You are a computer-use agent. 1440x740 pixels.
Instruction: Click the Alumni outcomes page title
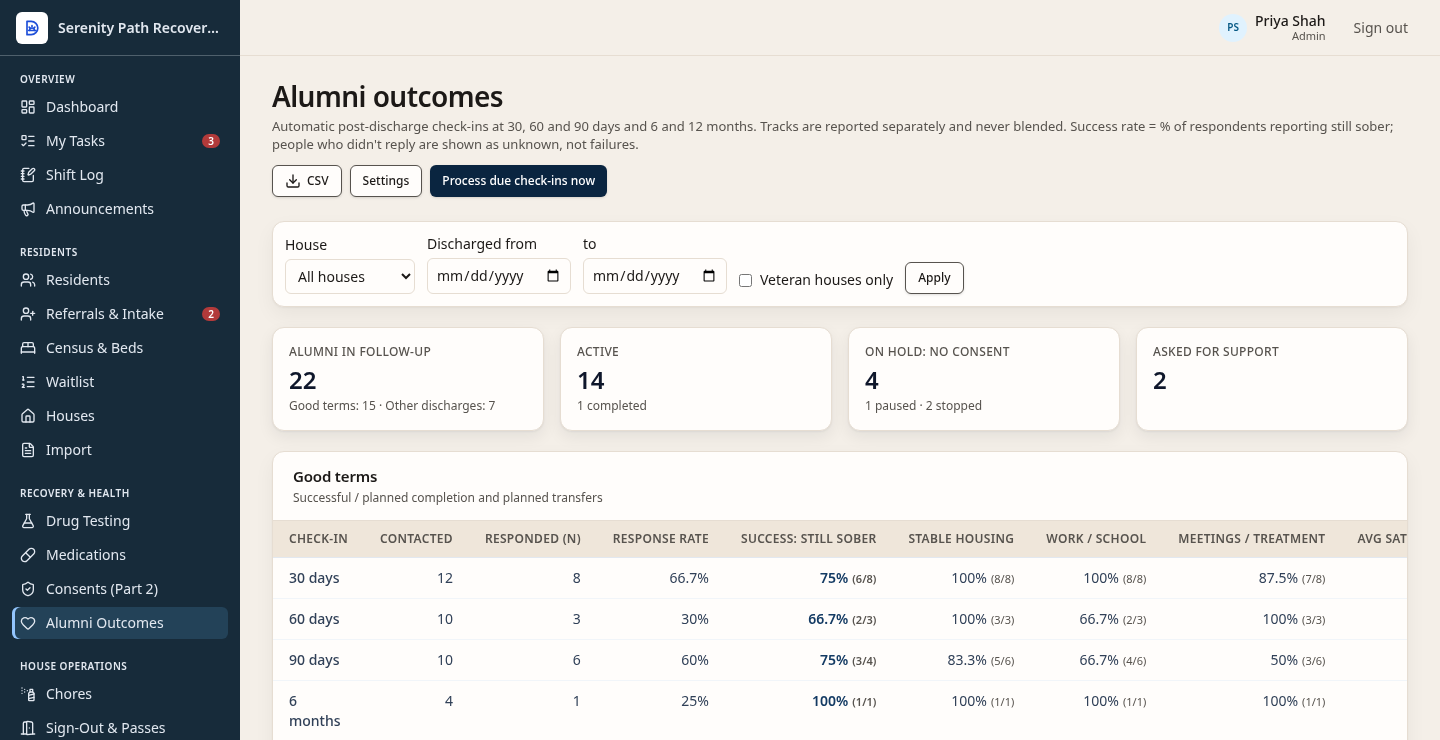[387, 97]
